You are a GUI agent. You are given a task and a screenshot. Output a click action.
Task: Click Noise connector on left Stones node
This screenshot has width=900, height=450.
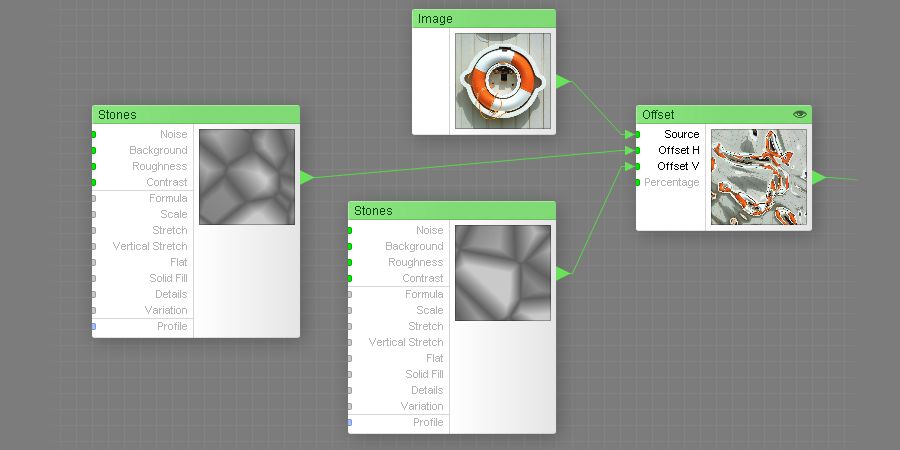[x=94, y=134]
